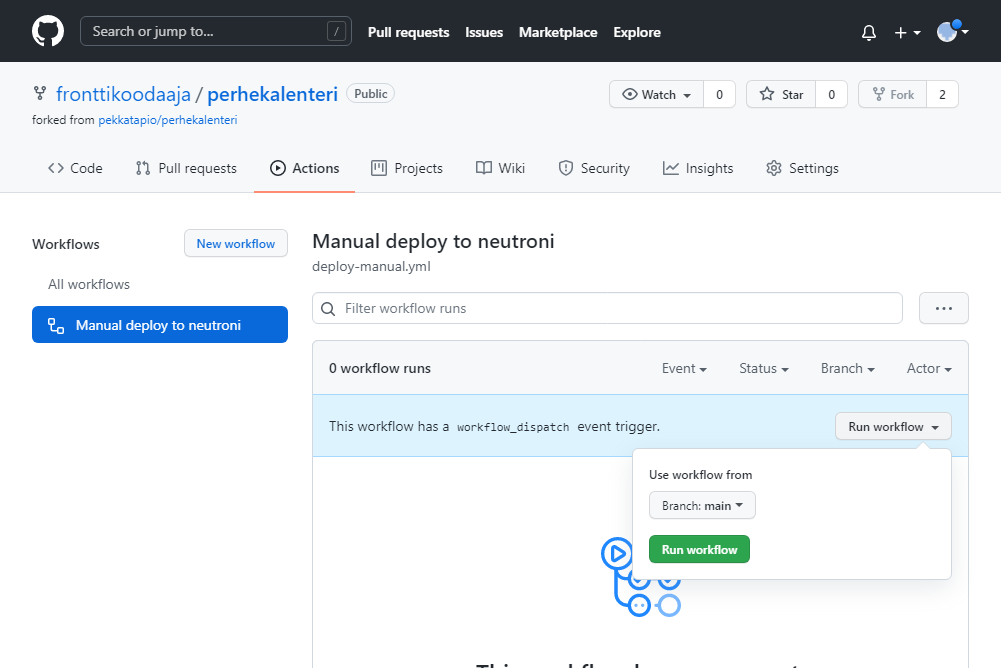Click the GitHub Octocat logo

tap(48, 31)
